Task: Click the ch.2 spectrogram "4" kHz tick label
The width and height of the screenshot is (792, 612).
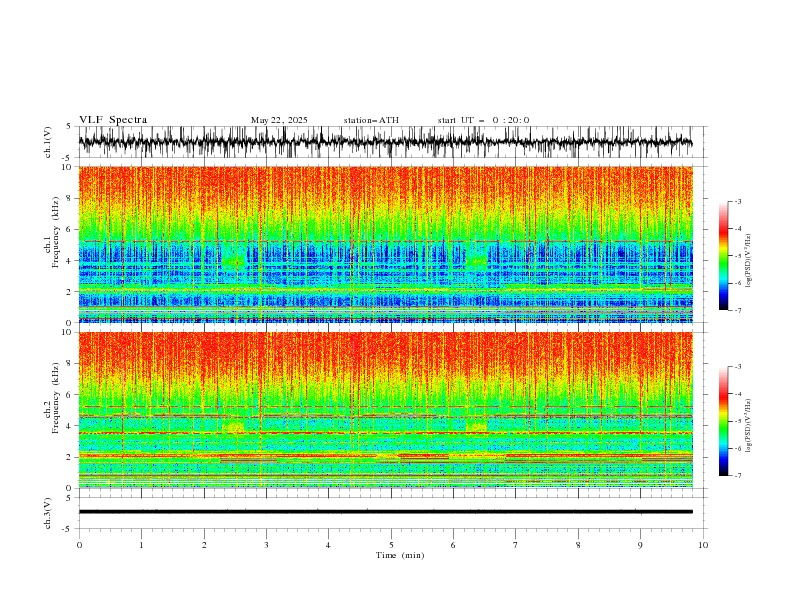Action: pos(69,426)
